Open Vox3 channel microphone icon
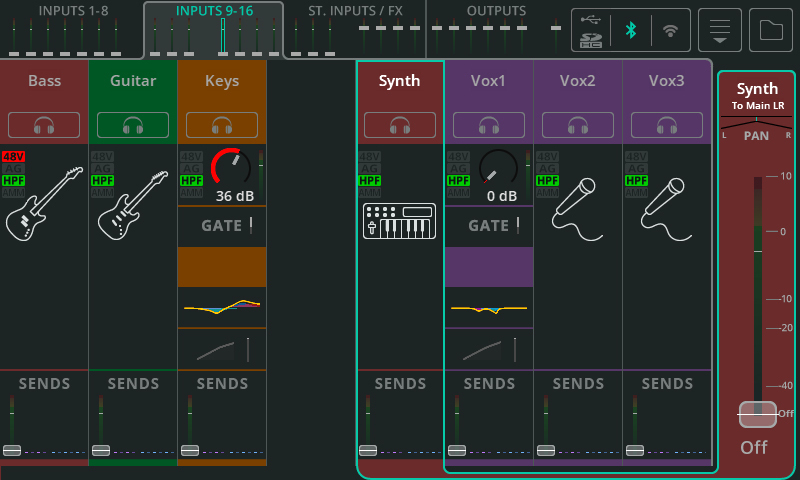 point(666,209)
